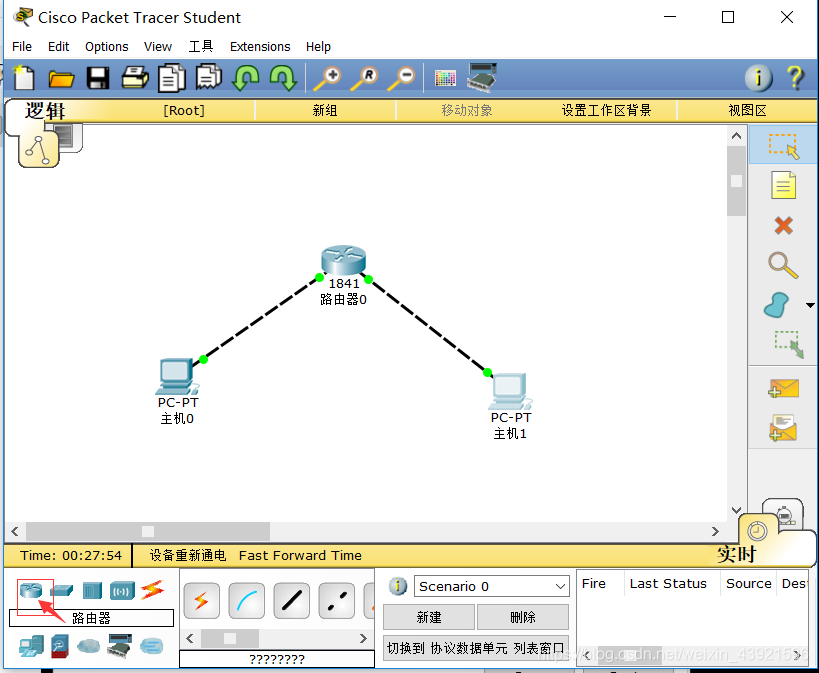The image size is (819, 673).
Task: Select PC 主机1 on the canvas
Action: pyautogui.click(x=510, y=391)
